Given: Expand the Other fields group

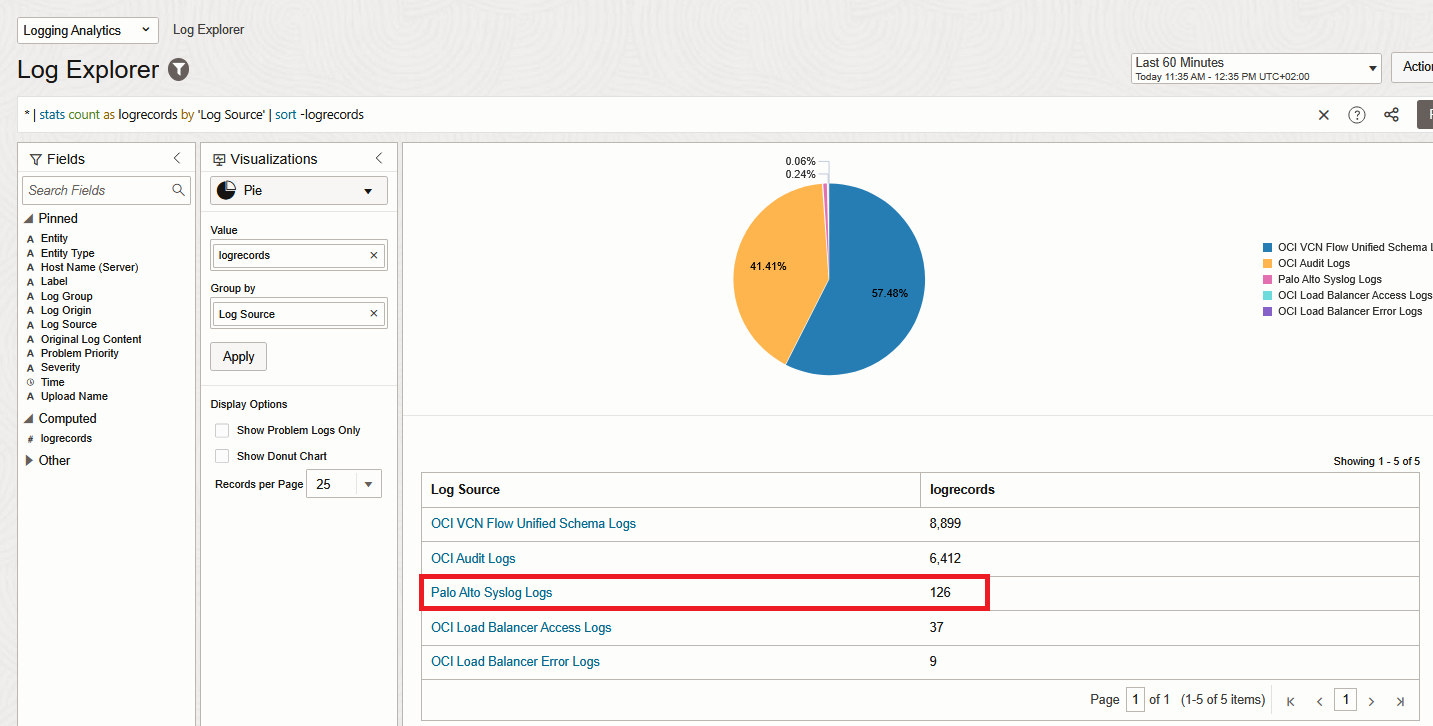Looking at the screenshot, I should (30, 461).
